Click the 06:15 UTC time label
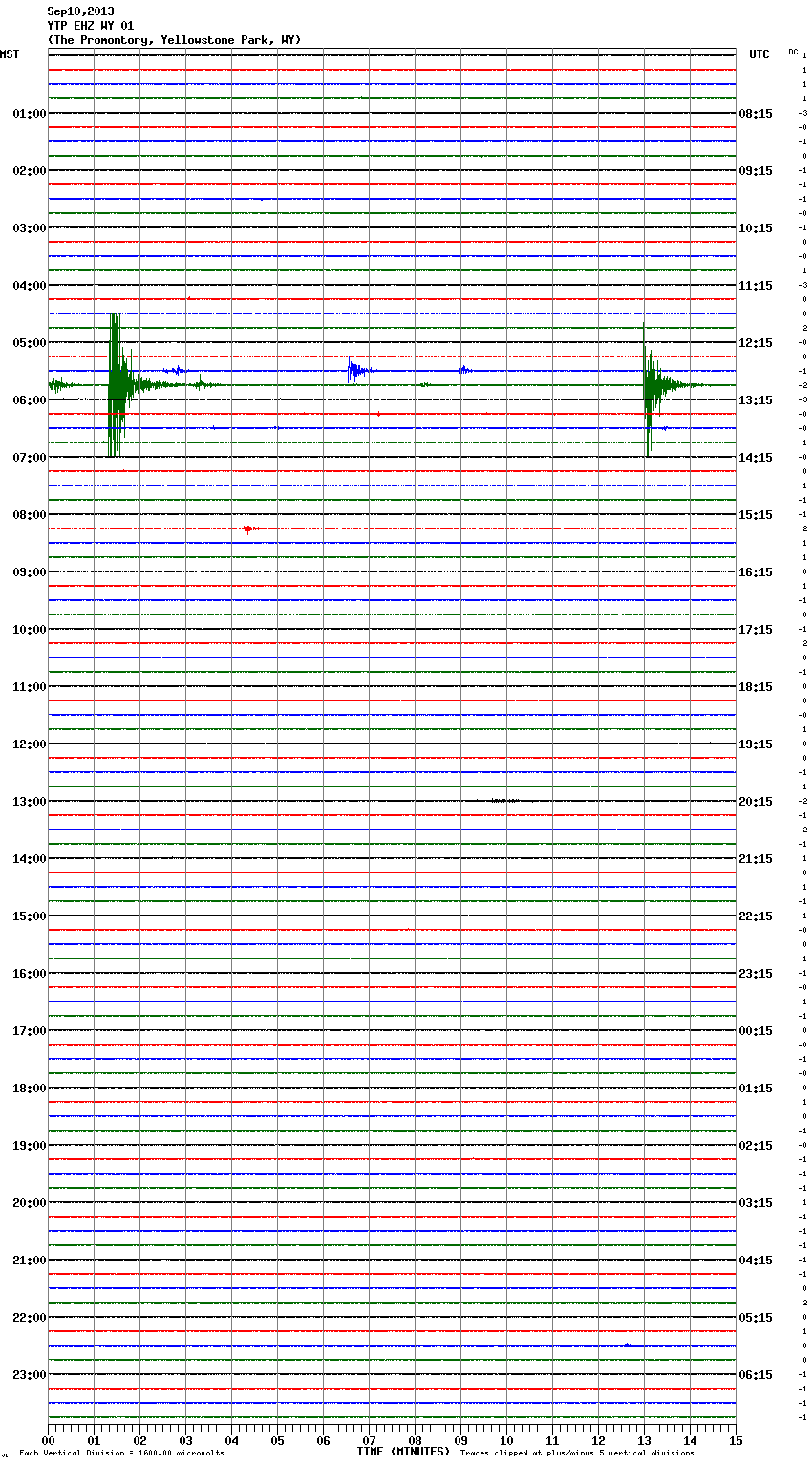The image size is (812, 1466). click(756, 1375)
